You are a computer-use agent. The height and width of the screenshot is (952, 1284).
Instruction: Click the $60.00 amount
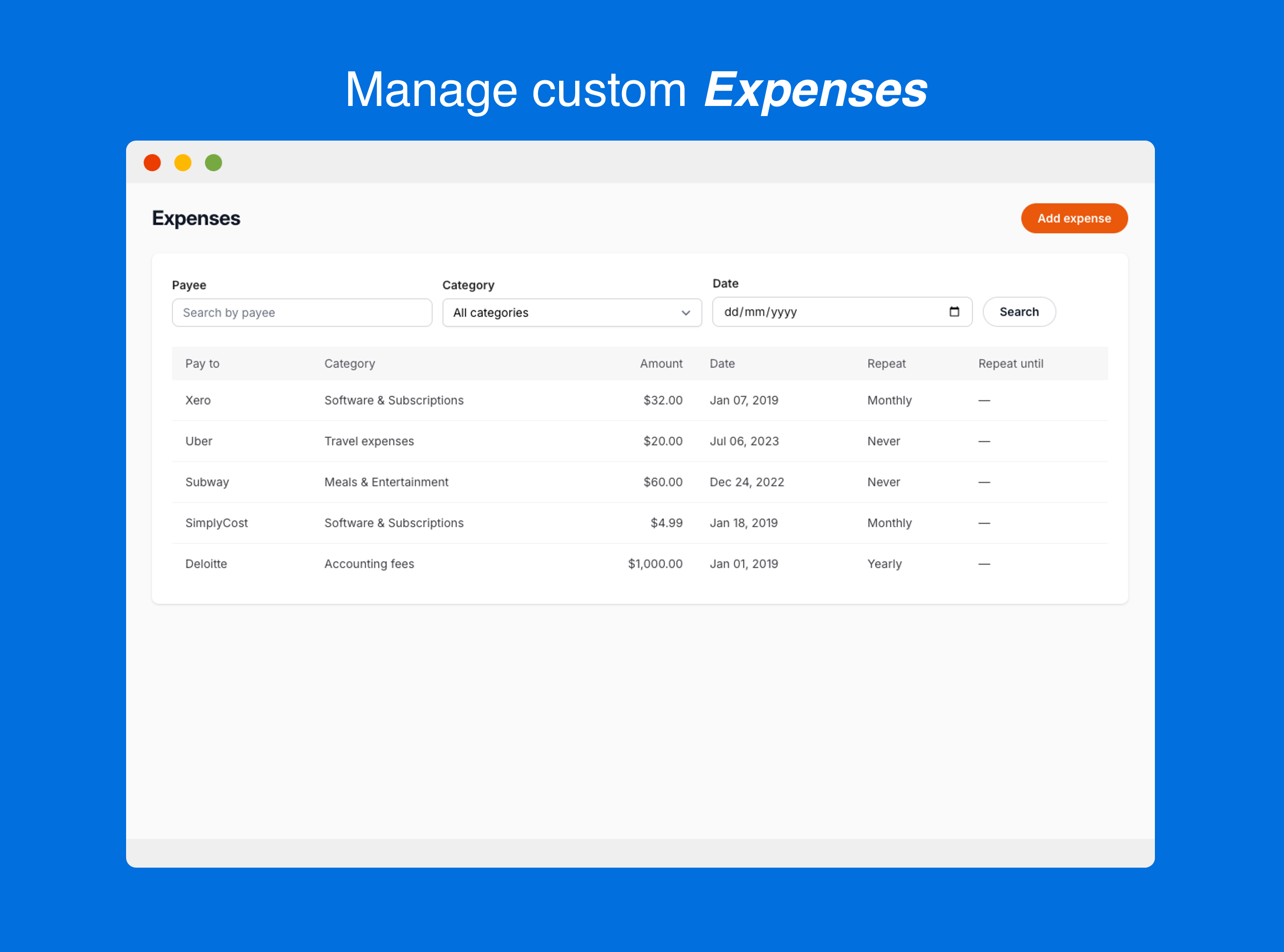pos(663,483)
